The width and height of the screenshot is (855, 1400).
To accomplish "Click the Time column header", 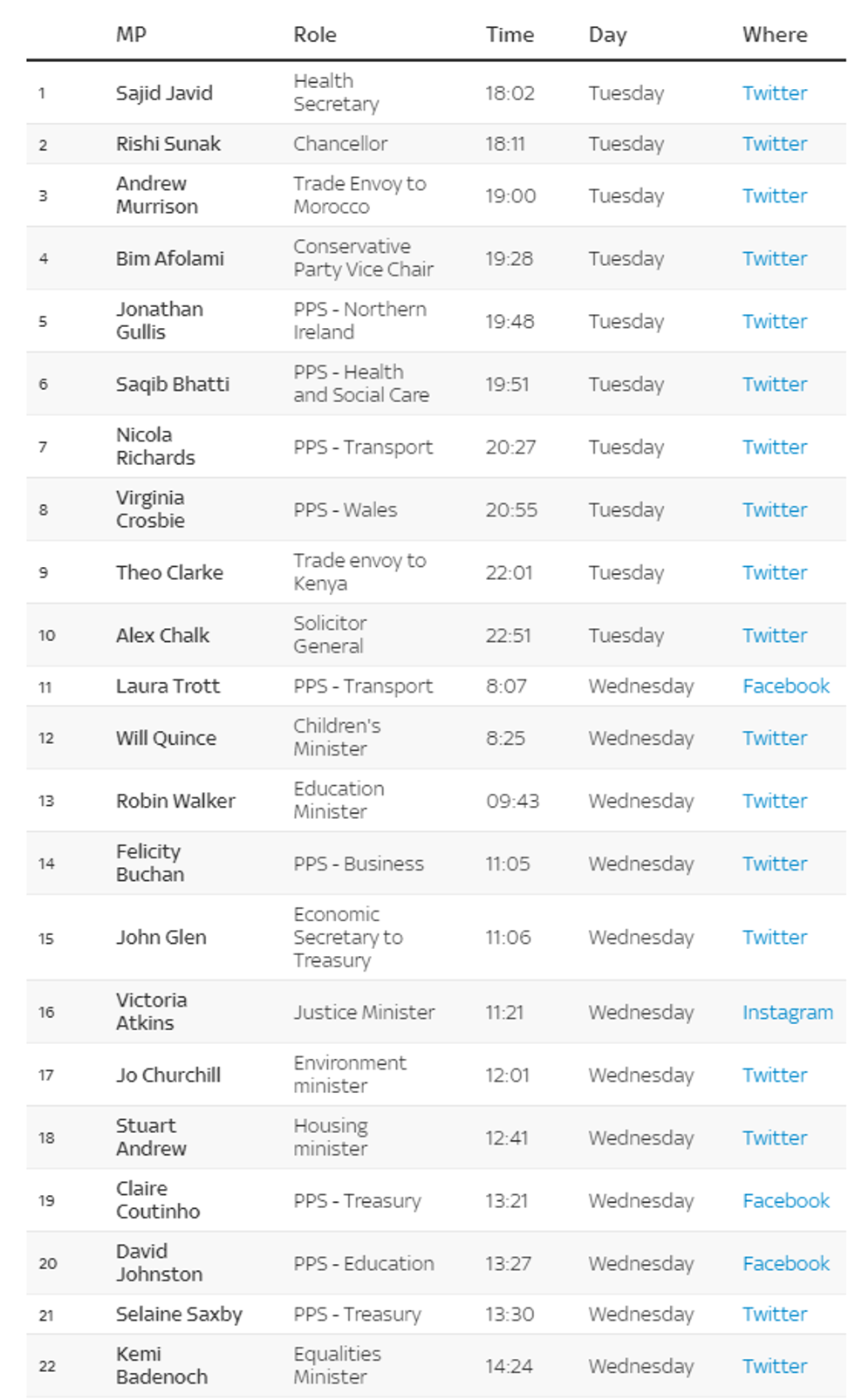I will (x=510, y=35).
